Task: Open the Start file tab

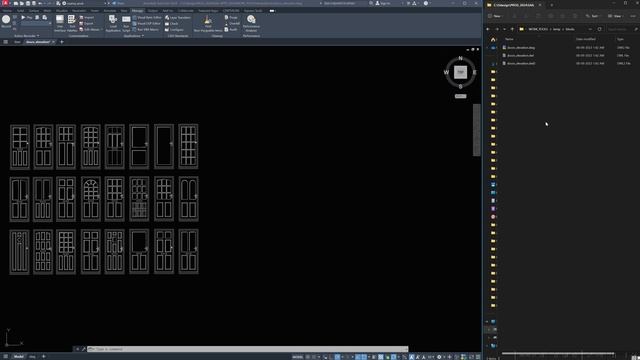Action: coord(17,42)
